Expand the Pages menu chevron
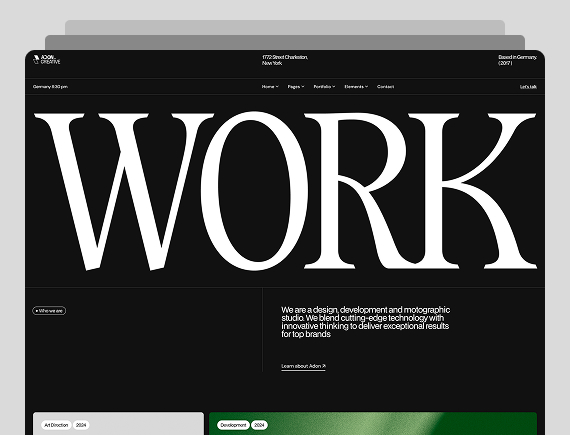Viewport: 570px width, 435px height. [303, 86]
